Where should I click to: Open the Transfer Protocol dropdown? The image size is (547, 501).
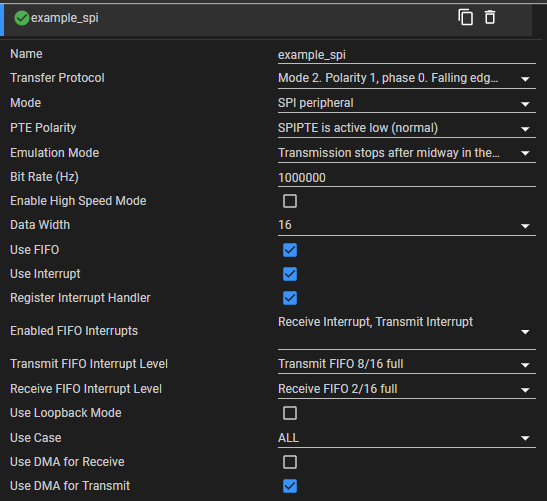coord(407,78)
